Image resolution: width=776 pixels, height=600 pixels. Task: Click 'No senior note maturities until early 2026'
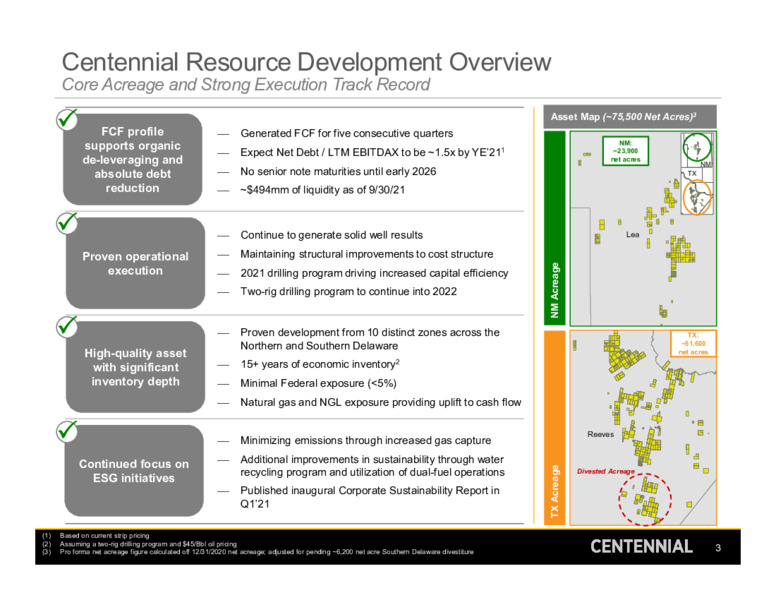pos(338,171)
